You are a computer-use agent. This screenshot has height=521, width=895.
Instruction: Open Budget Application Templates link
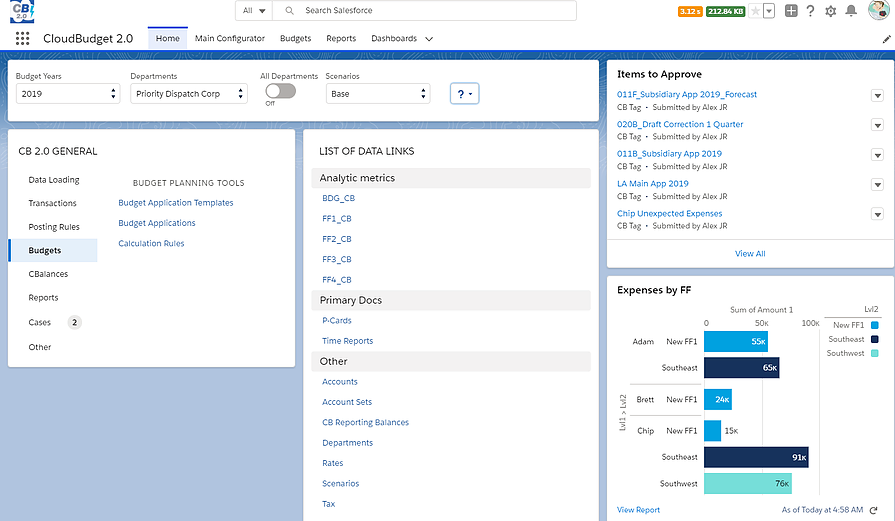coord(176,203)
